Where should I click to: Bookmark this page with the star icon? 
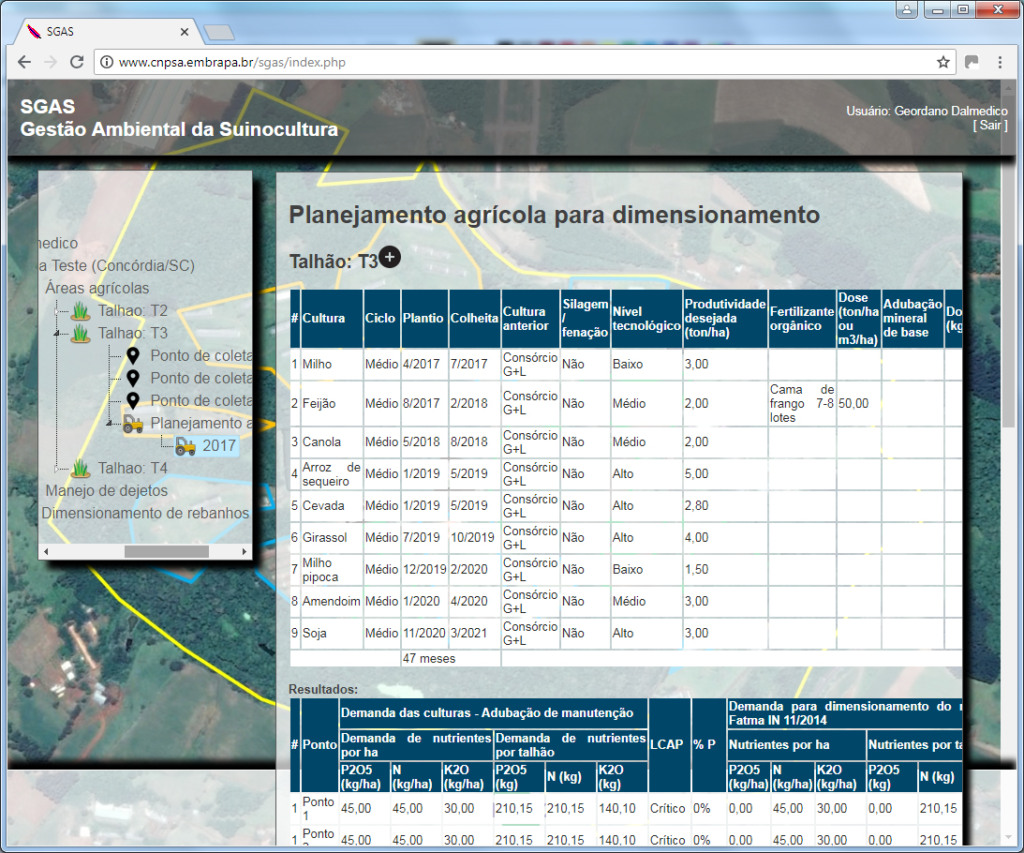[943, 62]
